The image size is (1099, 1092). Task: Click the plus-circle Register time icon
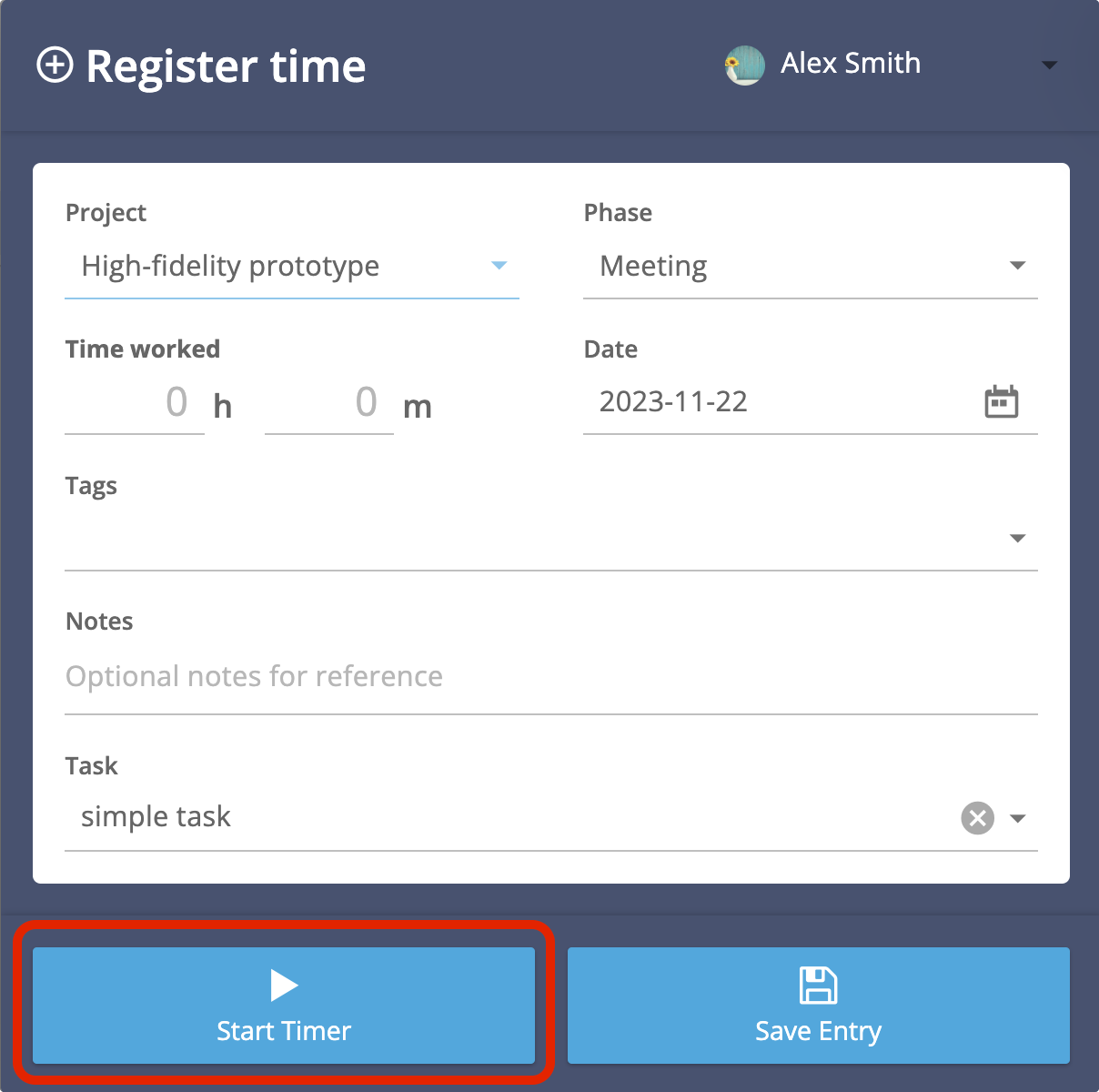click(57, 66)
